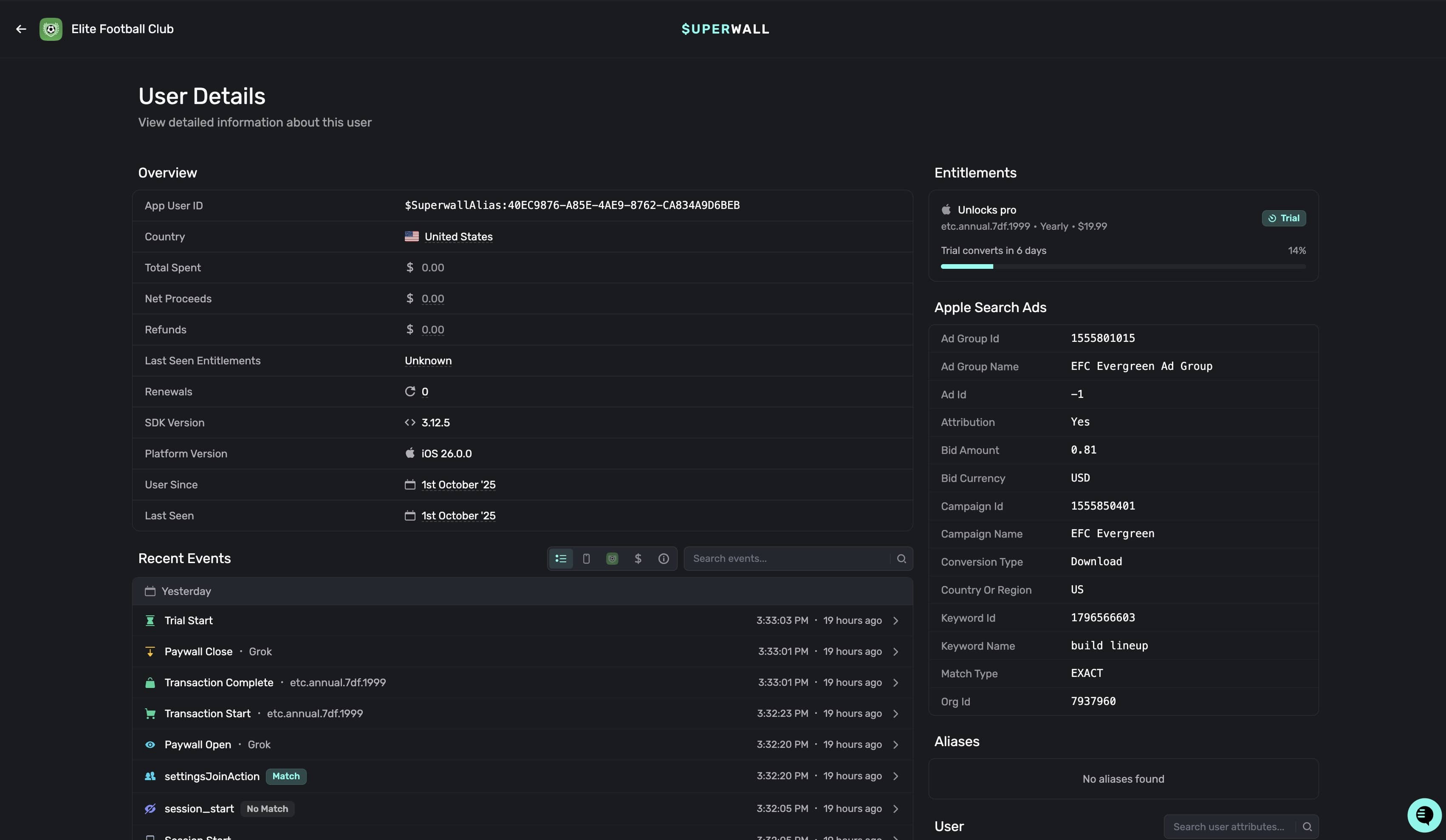Expand the session_start event chevron

895,809
